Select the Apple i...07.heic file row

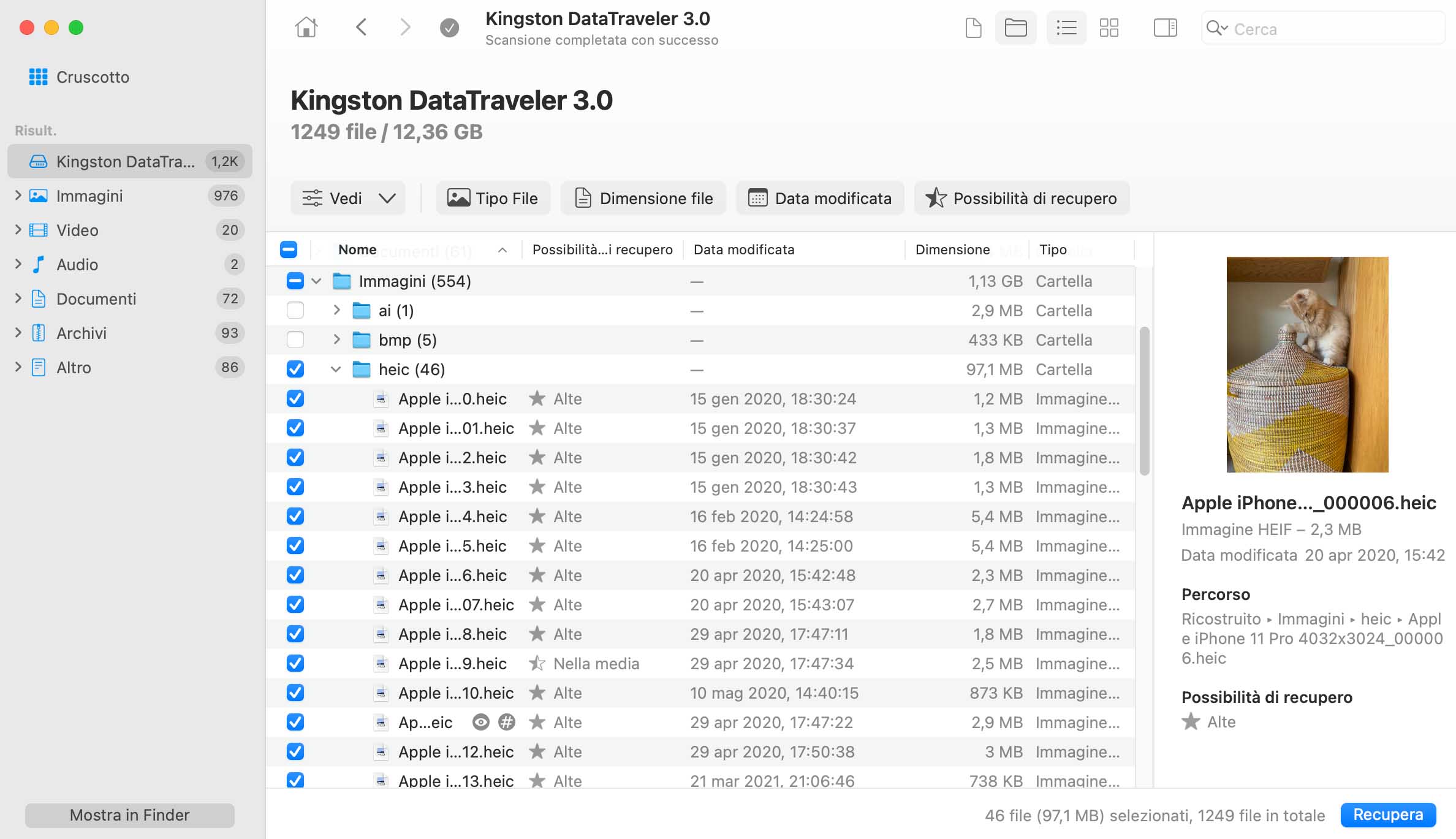(700, 605)
